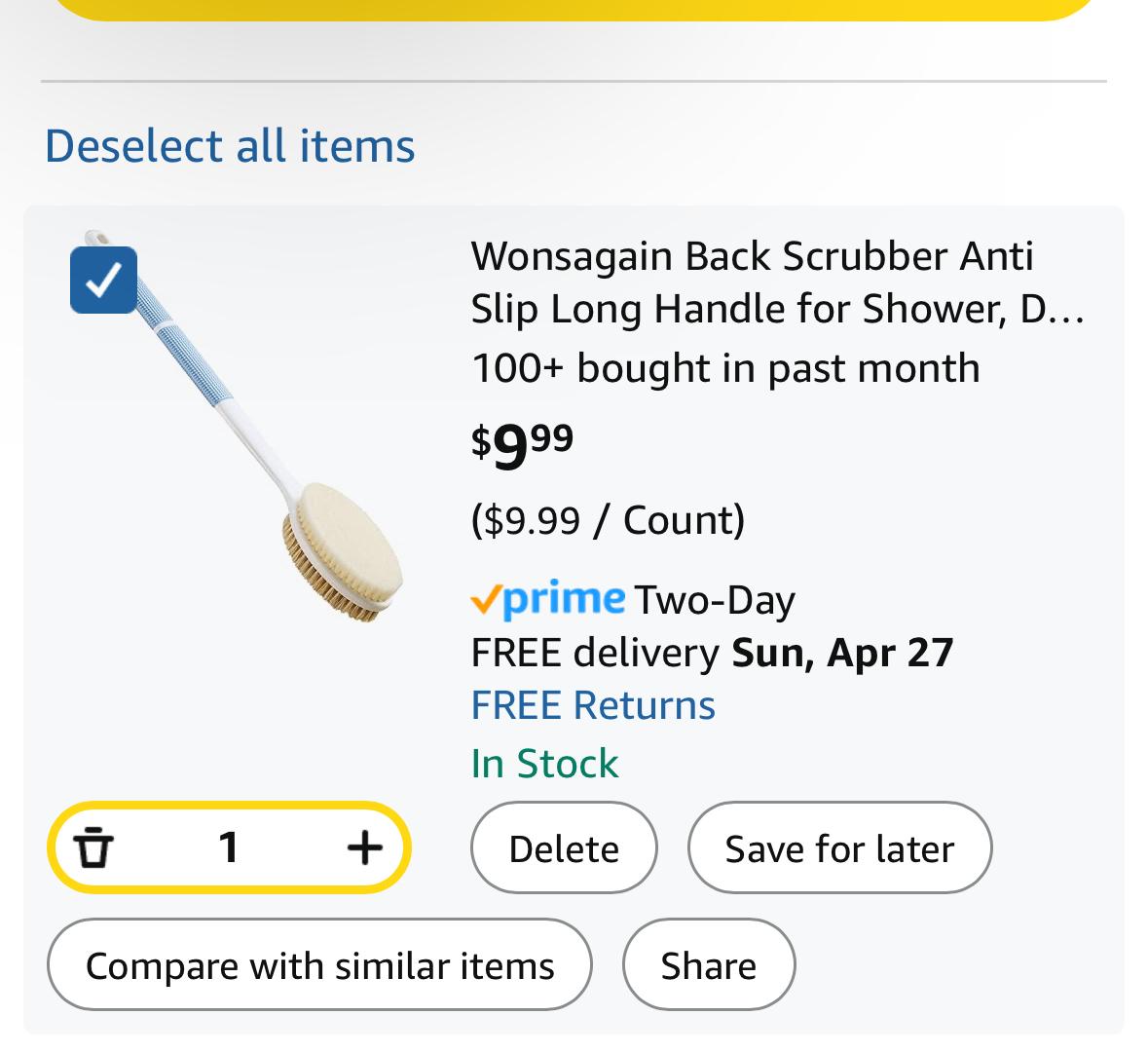
Task: Tap the Share button
Action: [709, 965]
